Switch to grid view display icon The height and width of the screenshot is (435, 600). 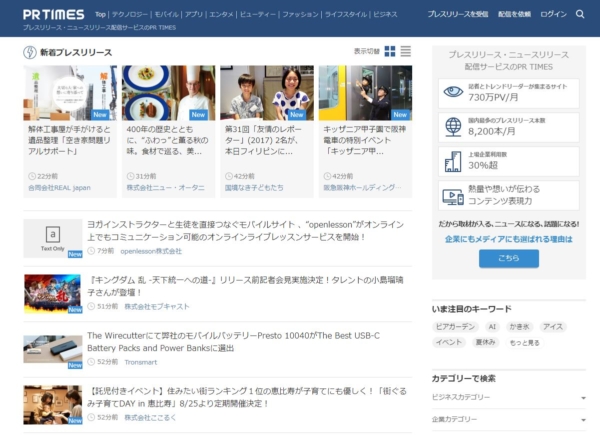pyautogui.click(x=390, y=51)
